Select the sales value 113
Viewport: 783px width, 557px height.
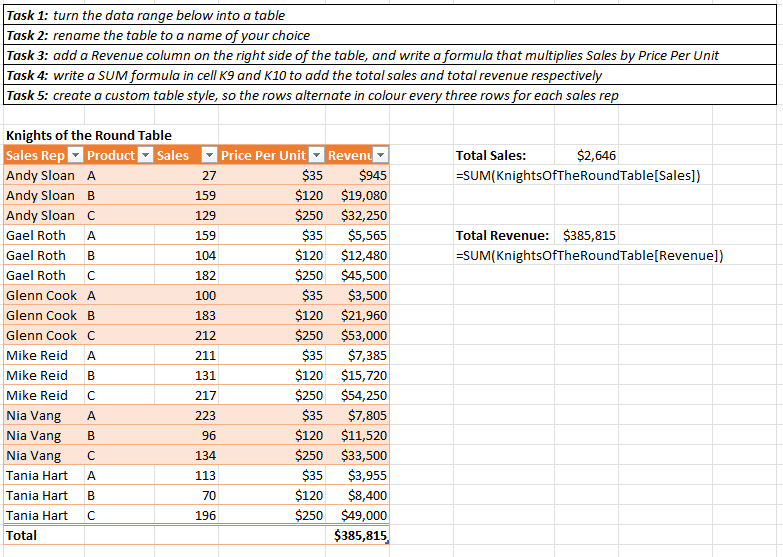186,475
